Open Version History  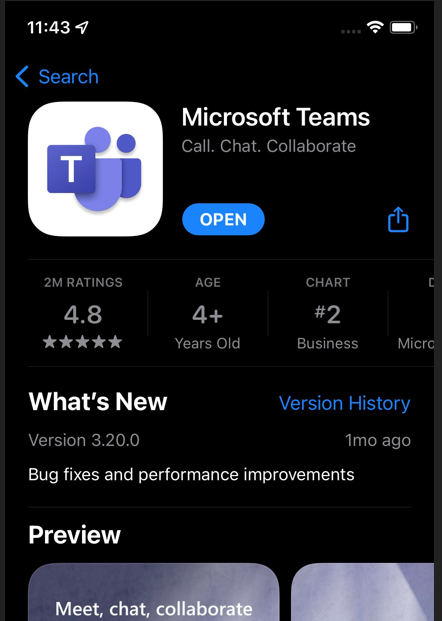tap(345, 403)
